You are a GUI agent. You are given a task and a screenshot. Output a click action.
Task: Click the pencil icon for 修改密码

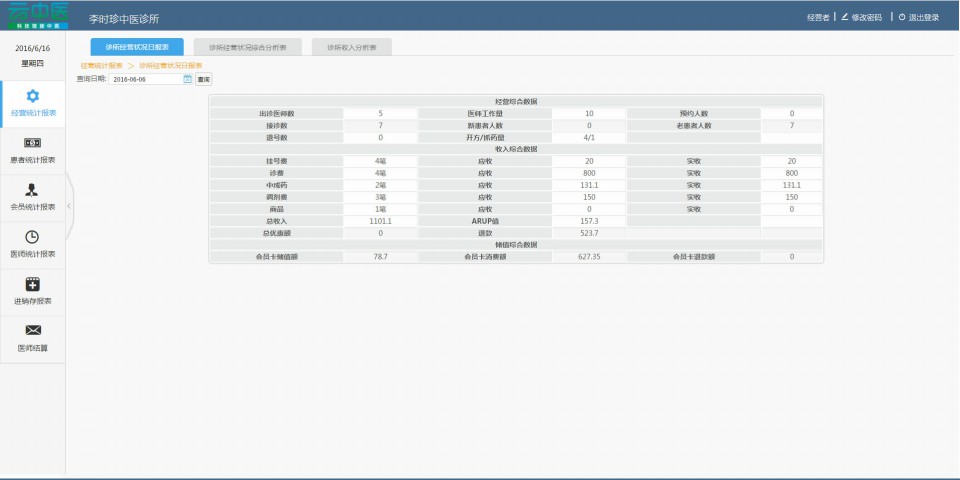point(844,17)
